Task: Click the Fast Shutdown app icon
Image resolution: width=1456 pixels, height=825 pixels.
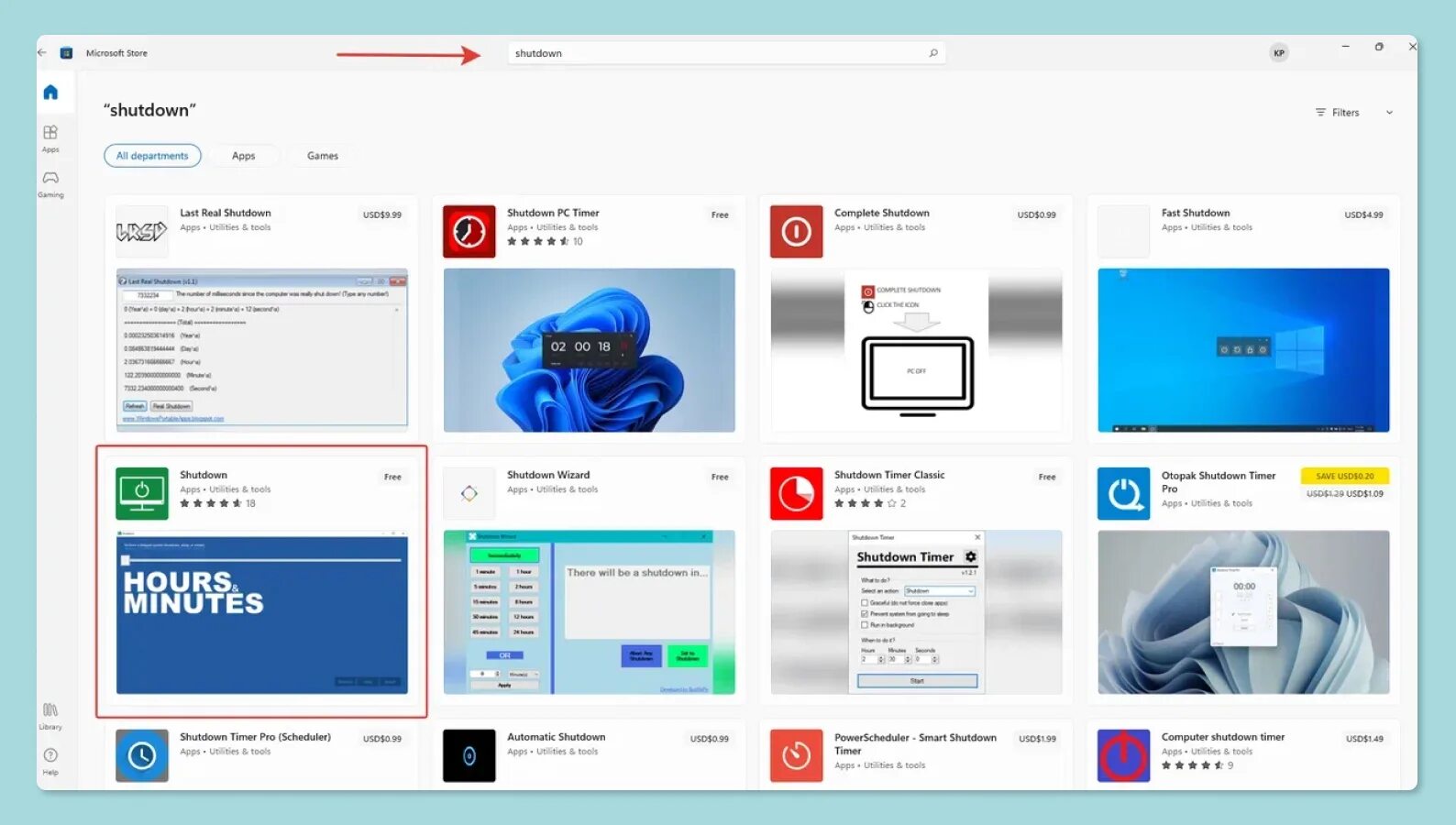Action: point(1124,232)
